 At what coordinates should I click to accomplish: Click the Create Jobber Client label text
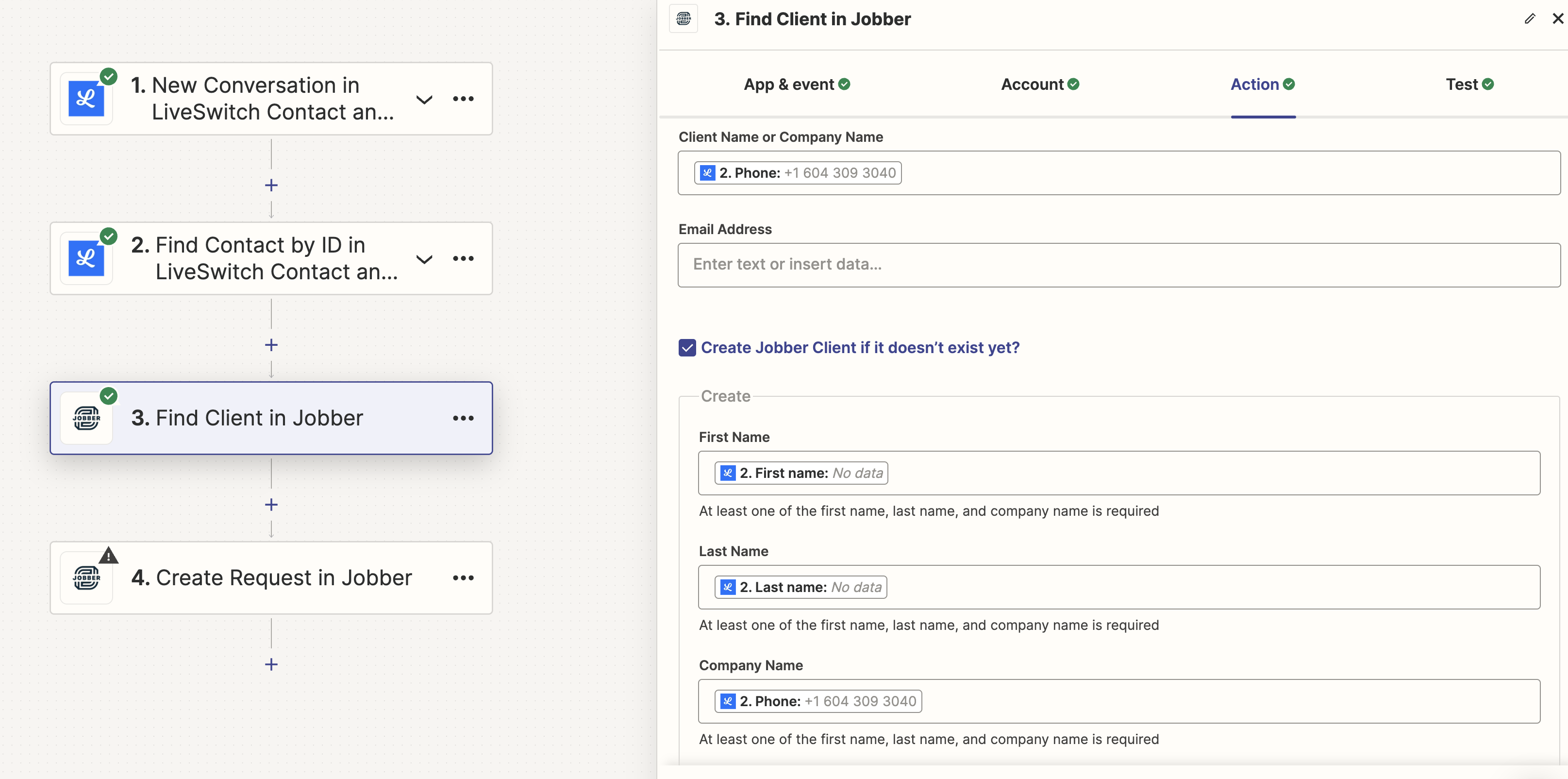click(x=860, y=348)
